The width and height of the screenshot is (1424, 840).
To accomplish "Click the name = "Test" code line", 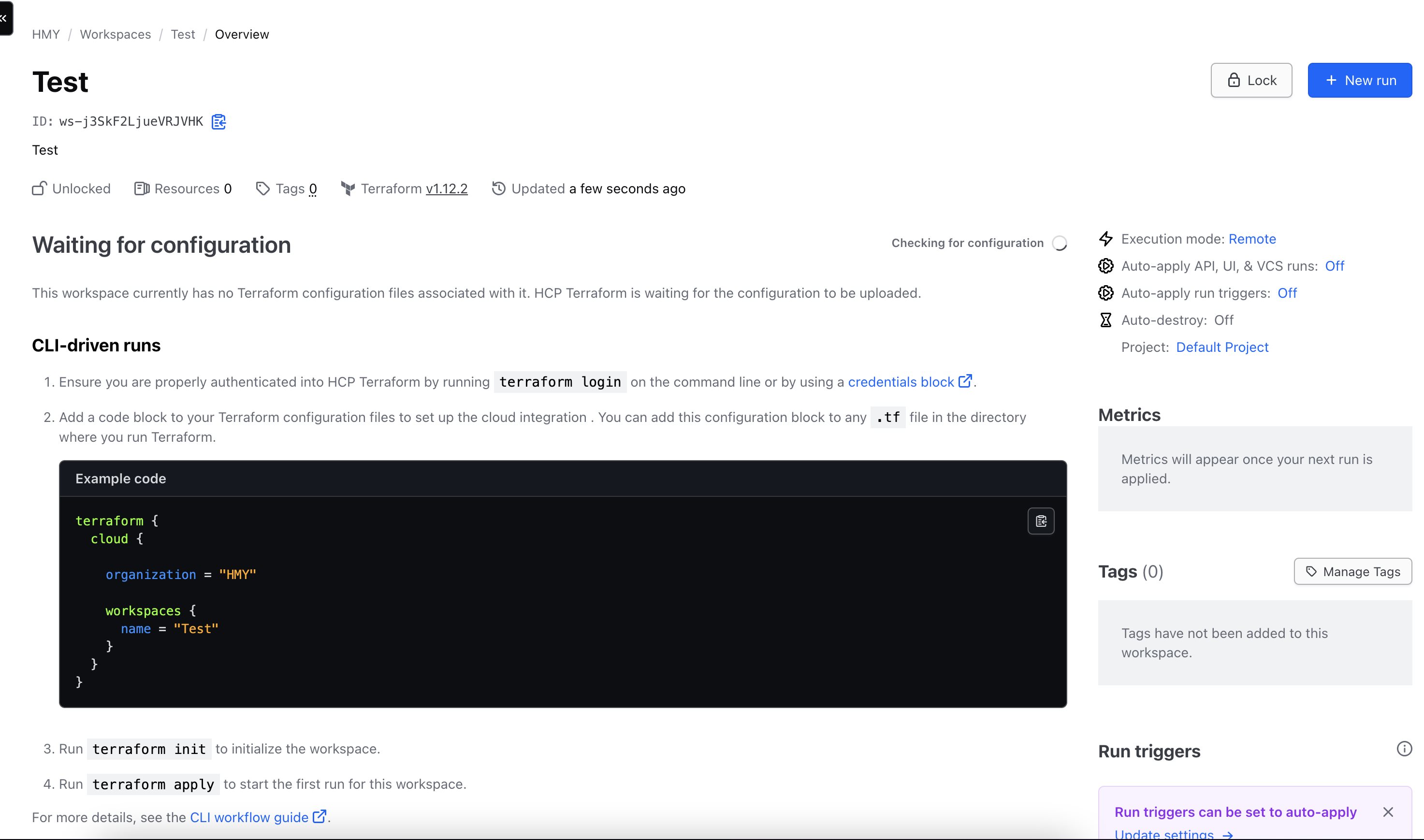I will click(x=169, y=629).
